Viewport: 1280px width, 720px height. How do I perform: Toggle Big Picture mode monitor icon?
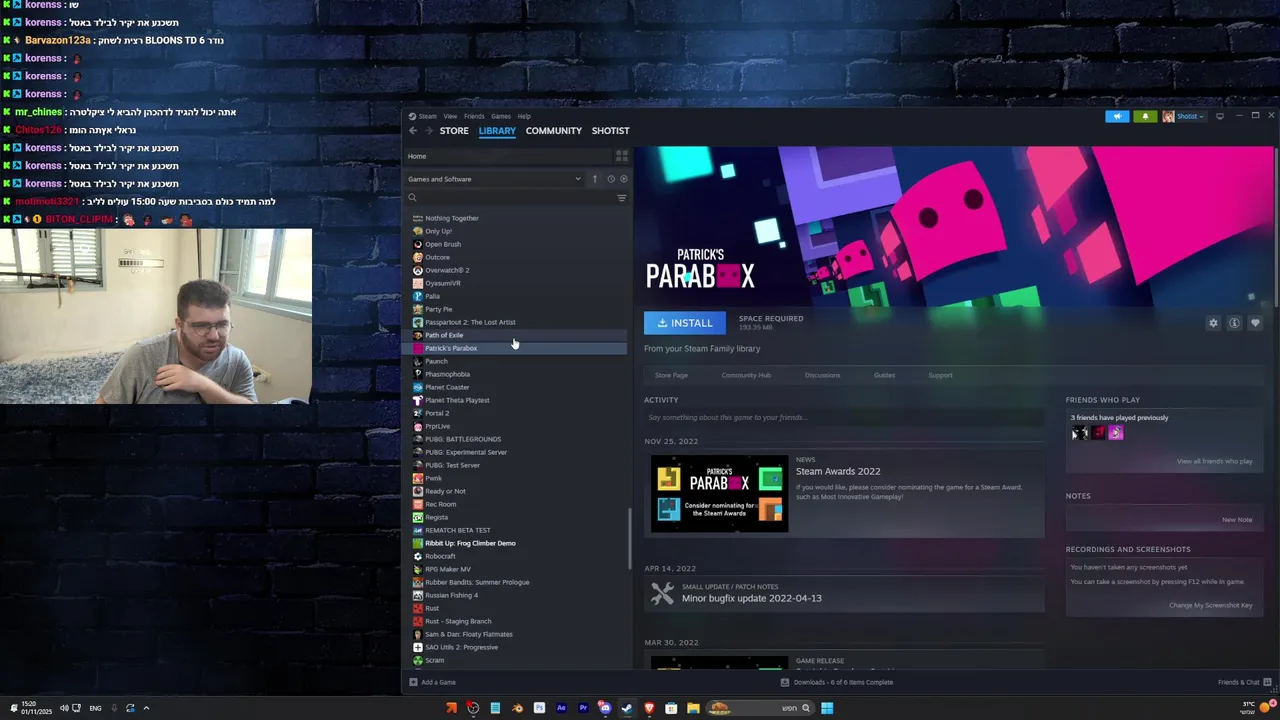coord(1219,116)
